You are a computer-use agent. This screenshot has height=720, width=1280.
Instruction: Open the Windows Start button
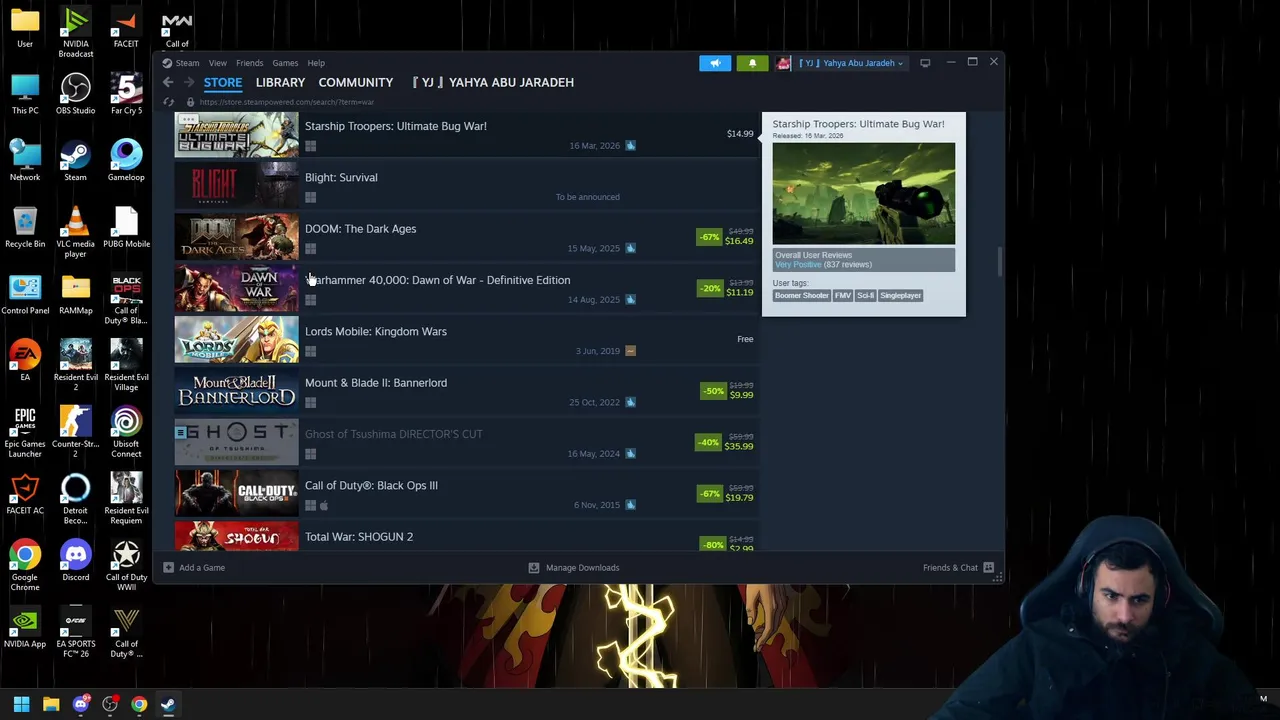21,704
